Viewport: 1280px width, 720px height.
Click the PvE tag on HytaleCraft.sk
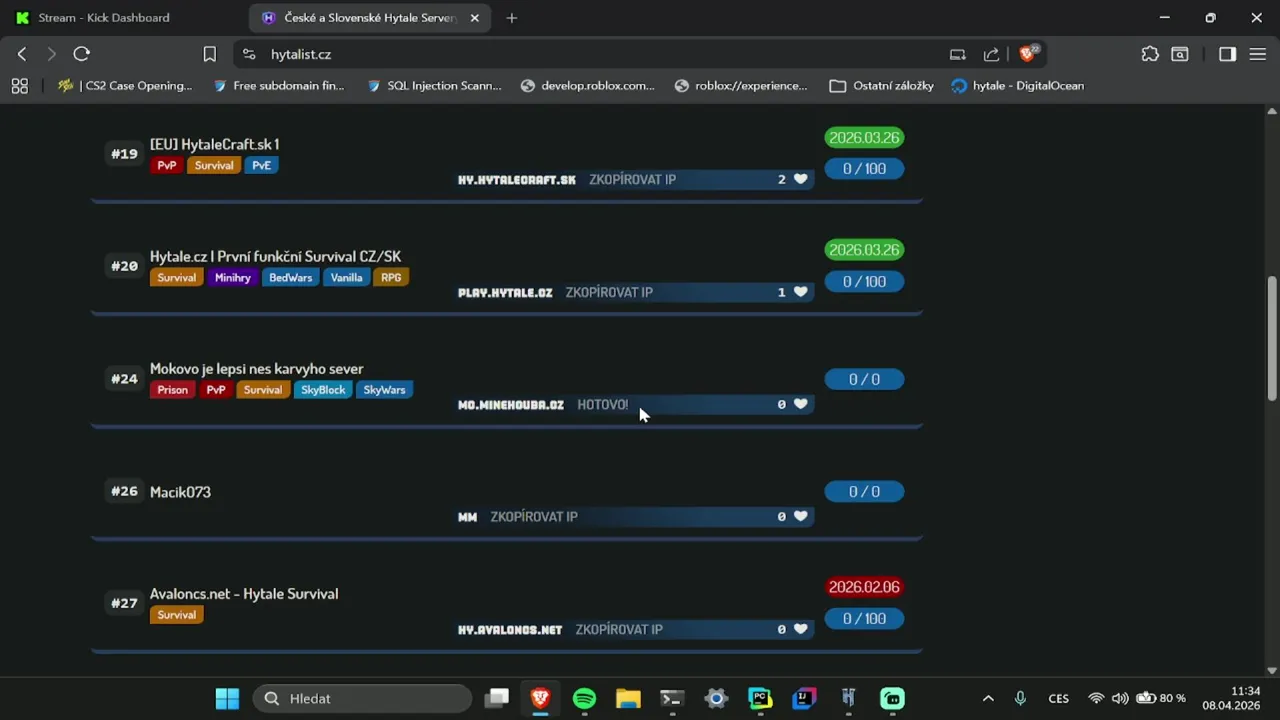[x=261, y=166]
